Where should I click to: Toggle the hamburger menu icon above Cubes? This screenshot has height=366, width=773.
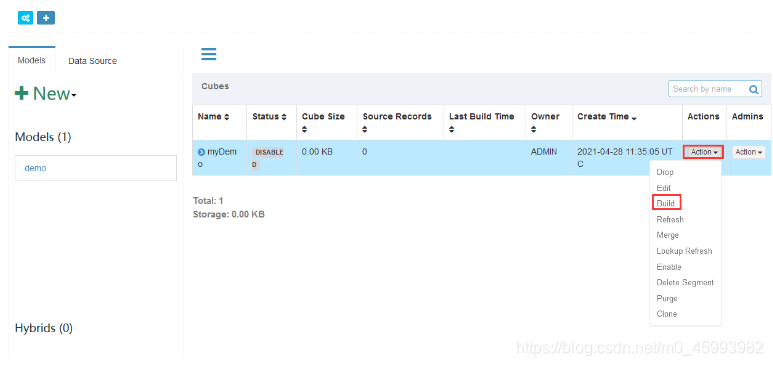click(x=209, y=54)
